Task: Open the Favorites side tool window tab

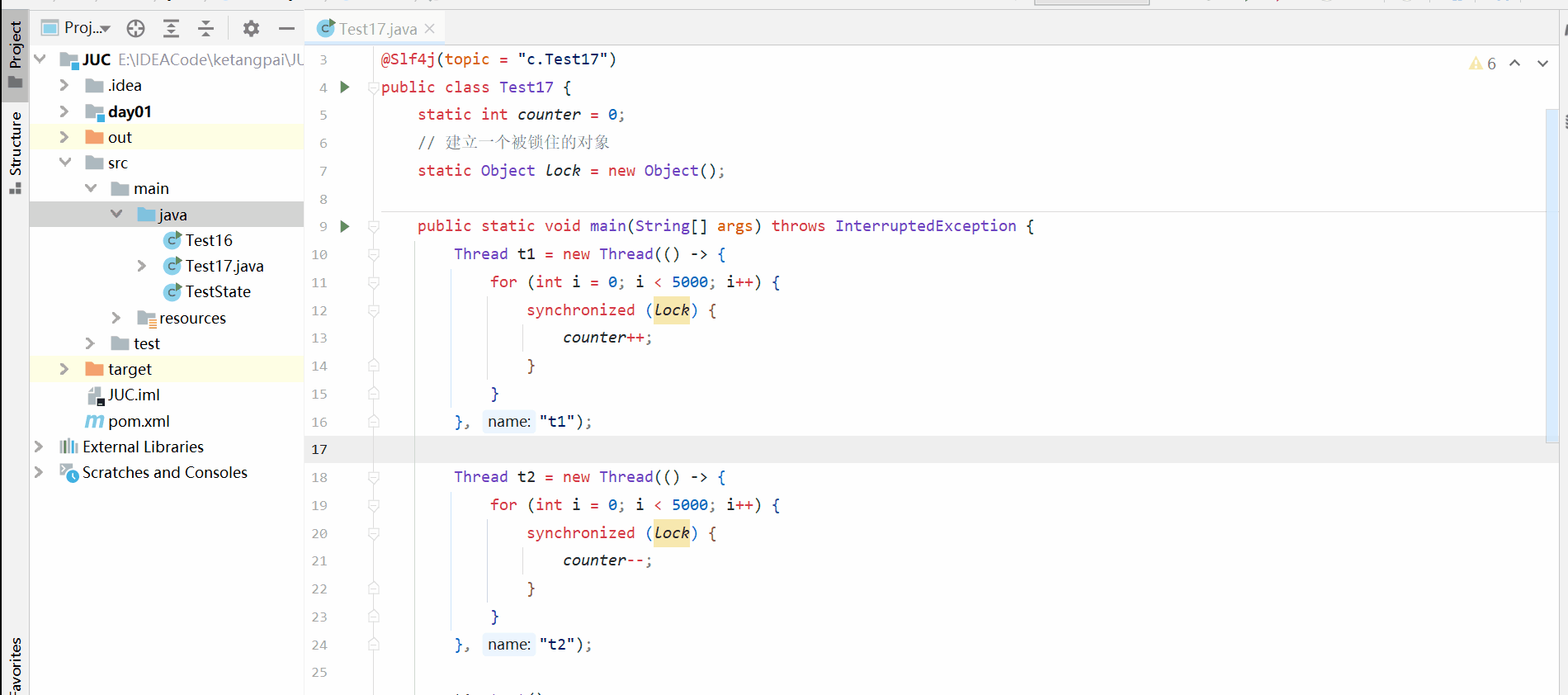Action: (x=15, y=664)
